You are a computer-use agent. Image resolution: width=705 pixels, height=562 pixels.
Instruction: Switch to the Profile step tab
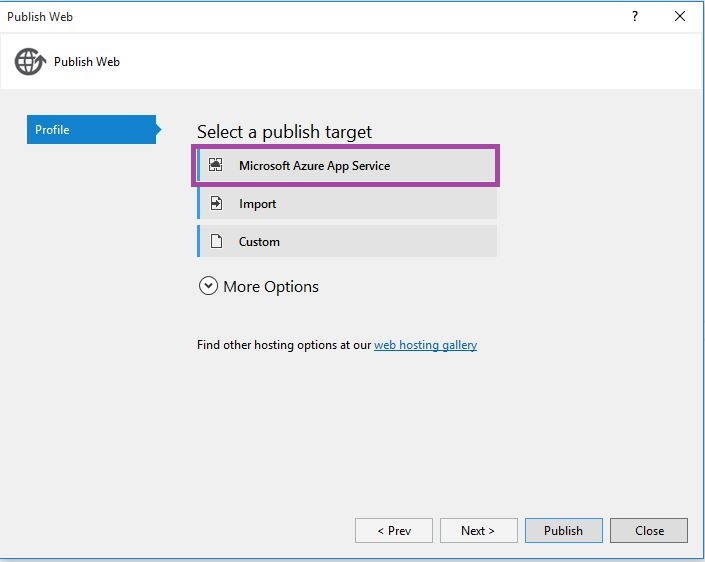pyautogui.click(x=90, y=130)
